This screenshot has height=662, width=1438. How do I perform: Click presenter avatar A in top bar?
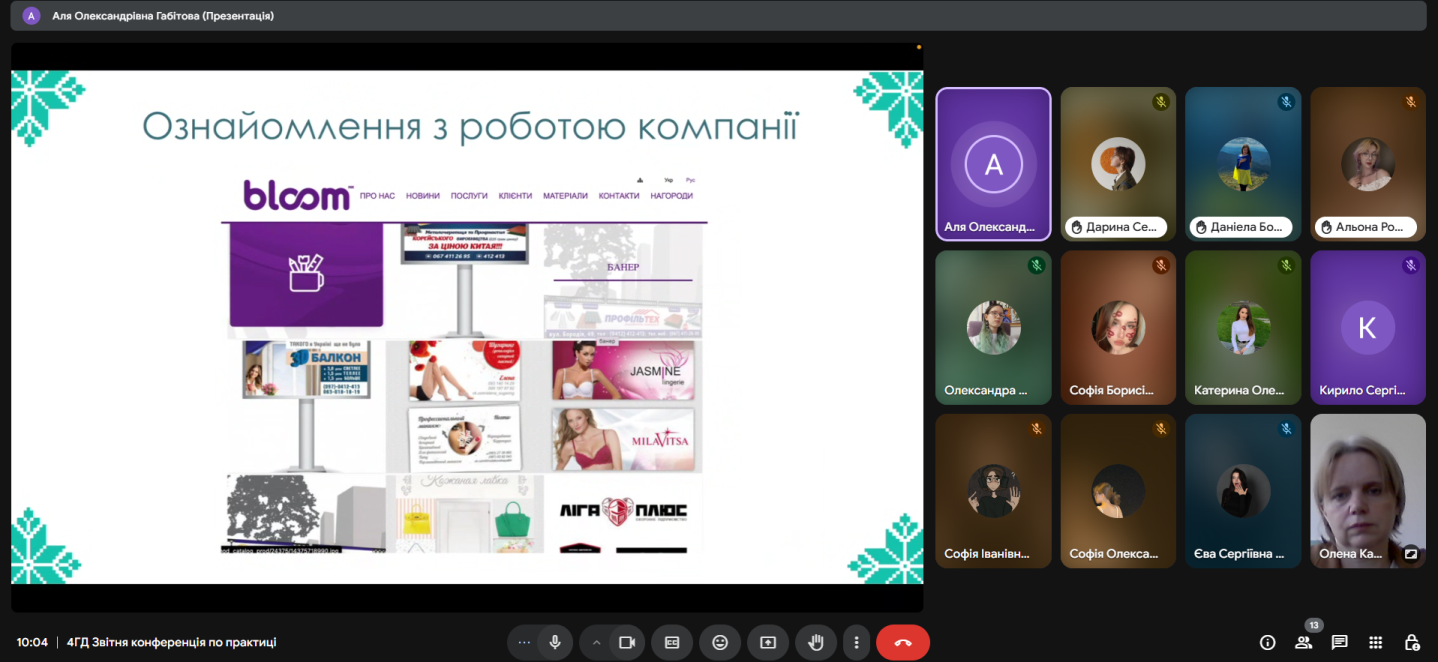[x=31, y=16]
